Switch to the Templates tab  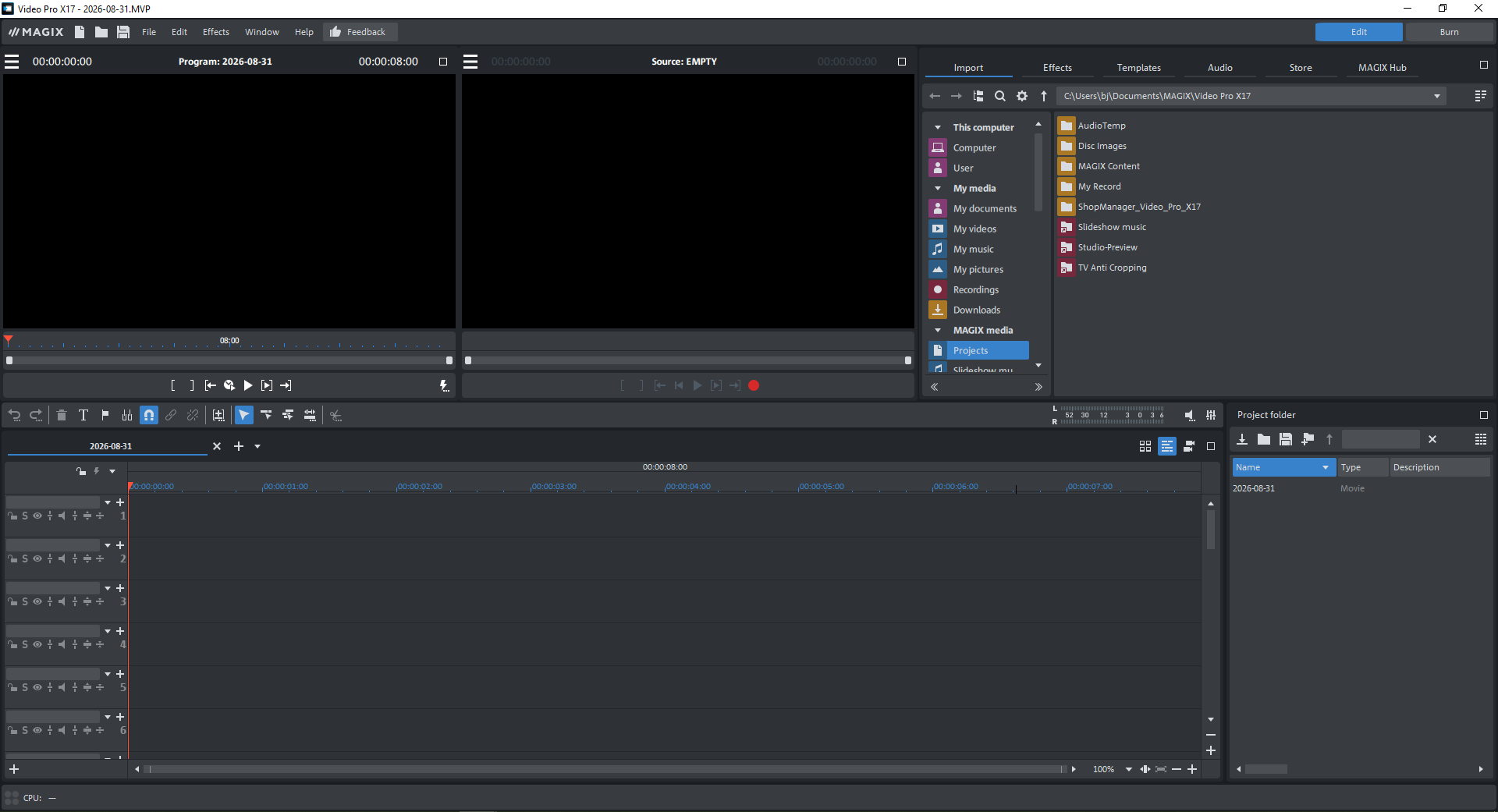1138,68
